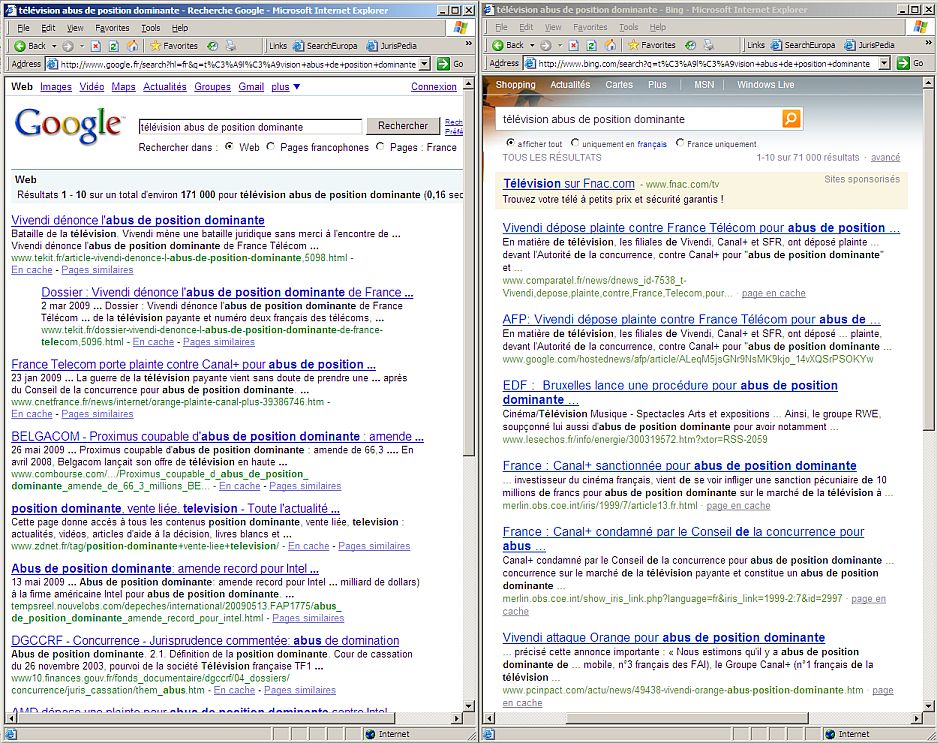Click the orange Bing search magnifier button
This screenshot has width=938, height=743.
(x=791, y=118)
